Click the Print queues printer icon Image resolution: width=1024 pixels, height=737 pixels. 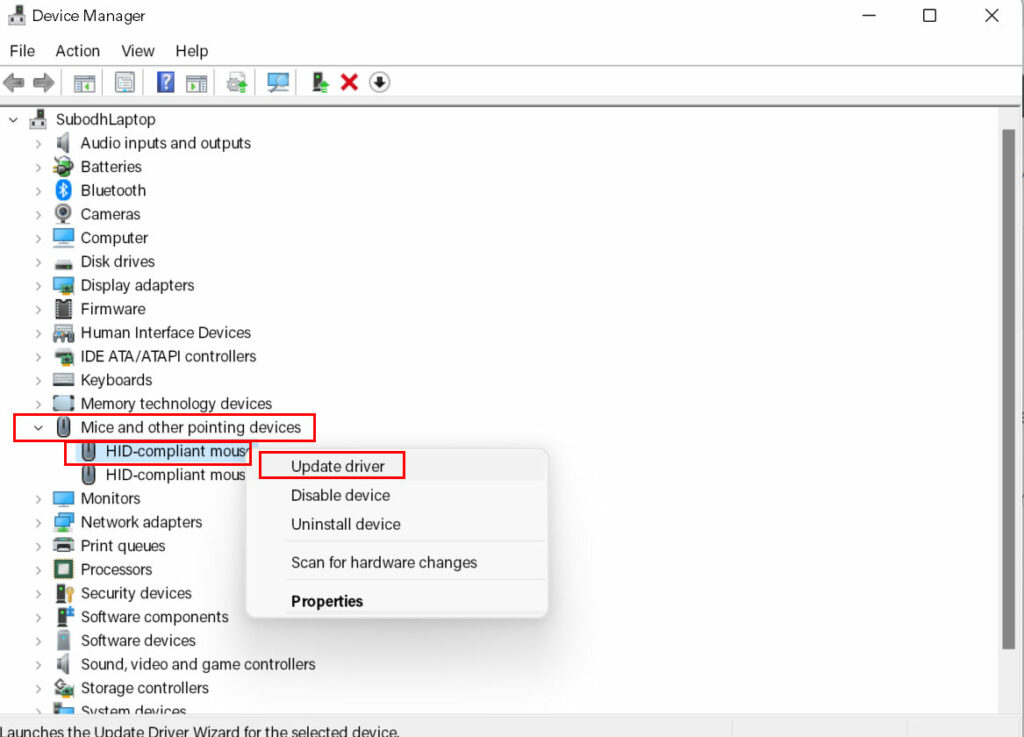point(63,545)
